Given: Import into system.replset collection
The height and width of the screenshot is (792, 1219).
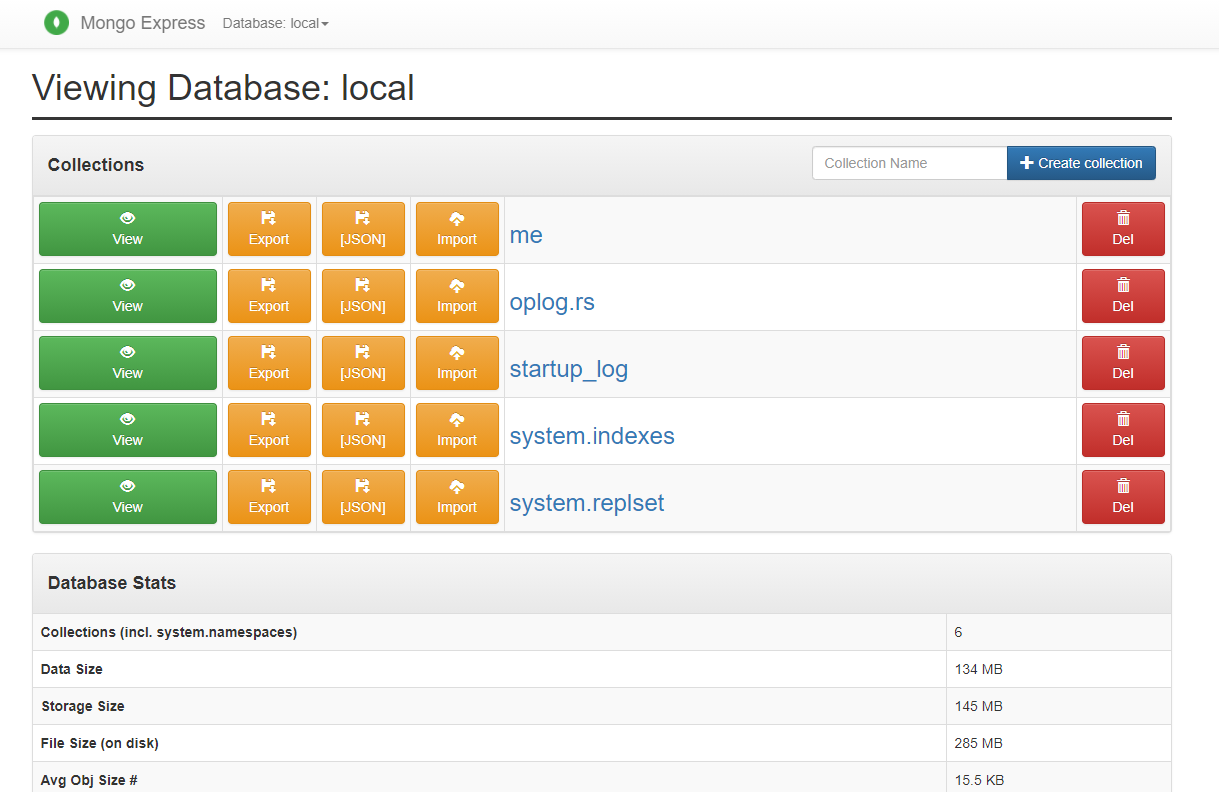Looking at the screenshot, I should tap(457, 497).
